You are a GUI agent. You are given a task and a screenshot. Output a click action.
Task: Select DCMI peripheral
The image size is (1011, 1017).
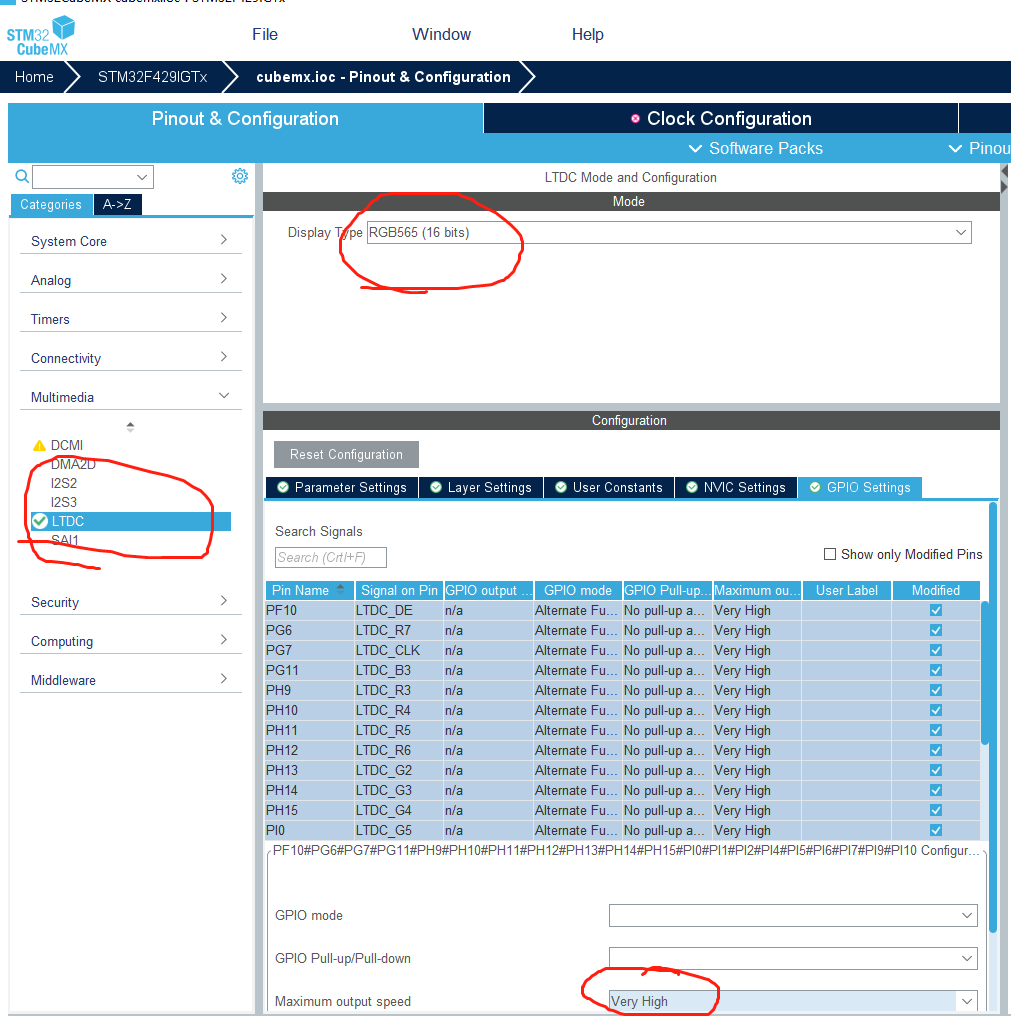(x=67, y=446)
